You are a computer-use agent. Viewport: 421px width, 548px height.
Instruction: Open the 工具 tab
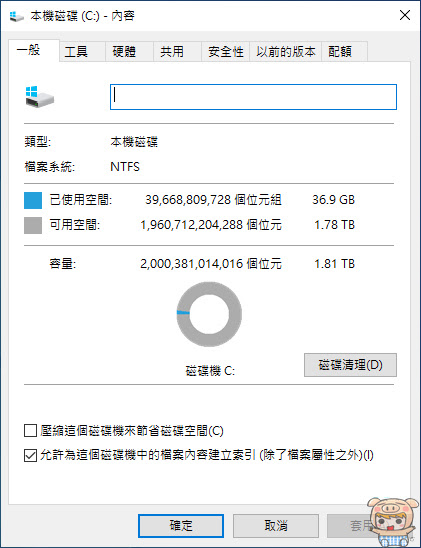tap(82, 52)
